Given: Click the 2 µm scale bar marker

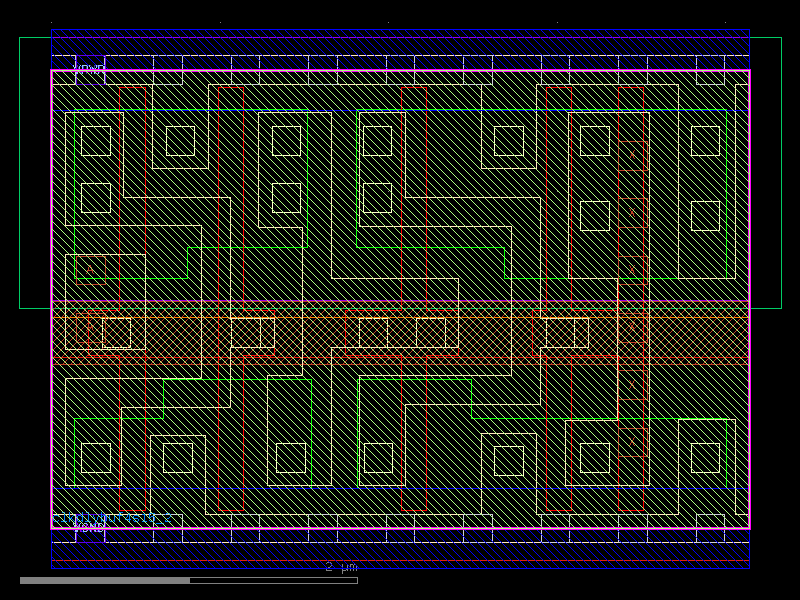Looking at the screenshot, I should click(340, 568).
